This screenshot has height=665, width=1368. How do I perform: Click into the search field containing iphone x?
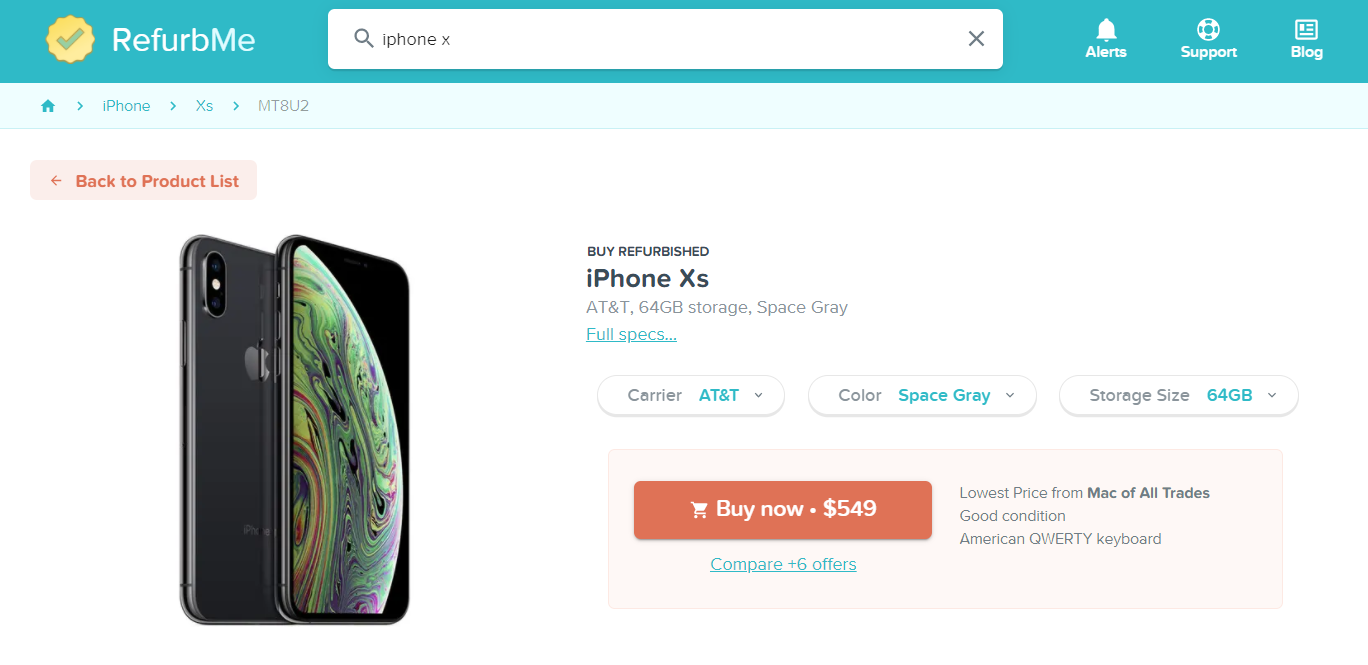click(660, 39)
